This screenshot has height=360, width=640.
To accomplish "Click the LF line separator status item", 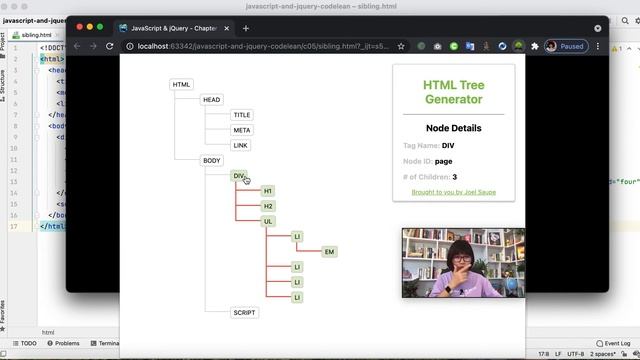I will [x=558, y=354].
